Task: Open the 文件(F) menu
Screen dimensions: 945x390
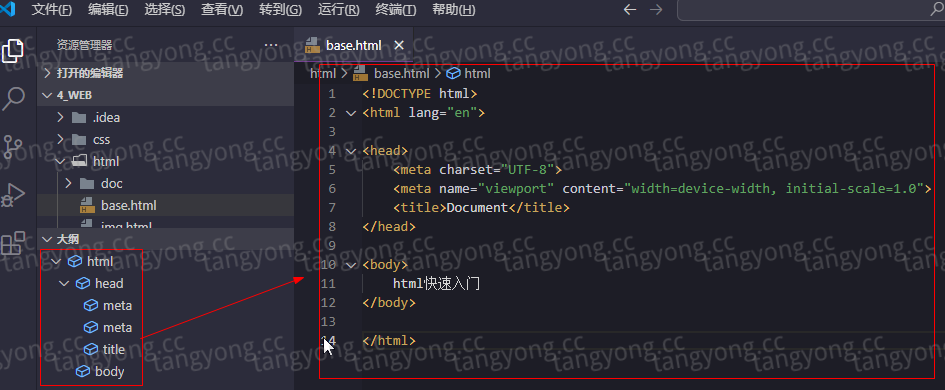Action: point(51,10)
